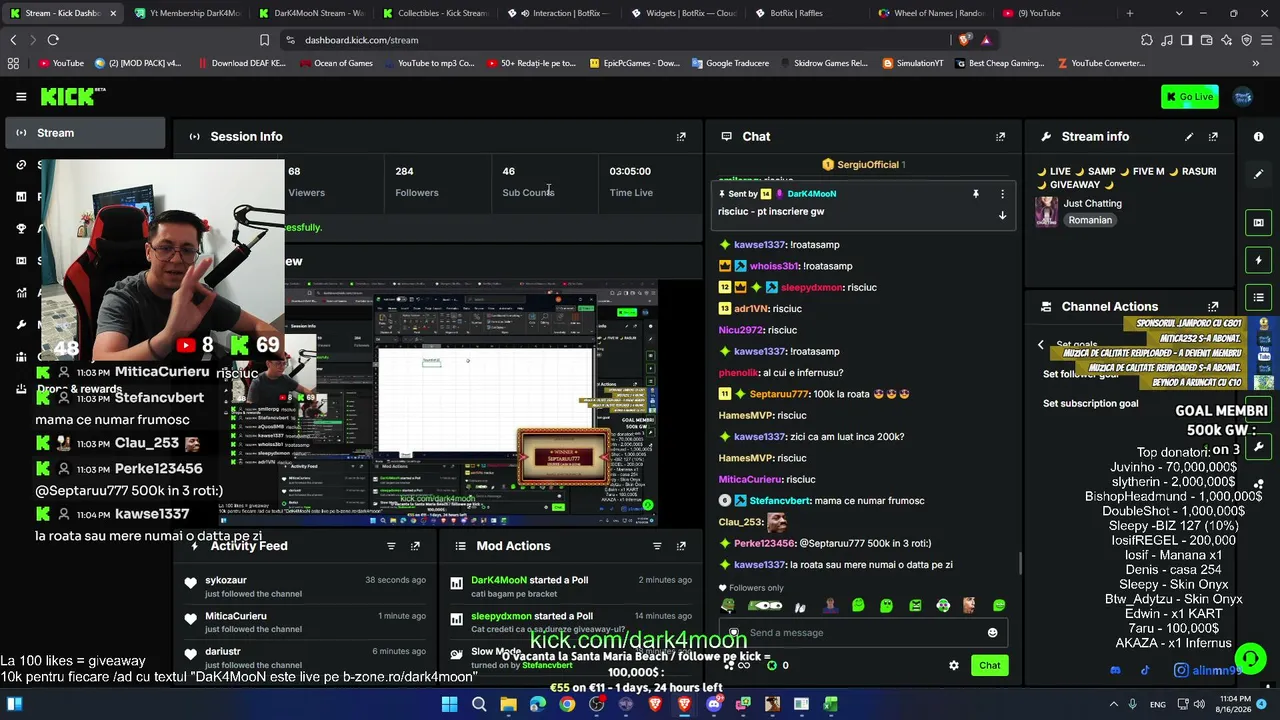The image size is (1280, 720).
Task: Switch to the BotRix Raffles tab
Action: tap(806, 13)
